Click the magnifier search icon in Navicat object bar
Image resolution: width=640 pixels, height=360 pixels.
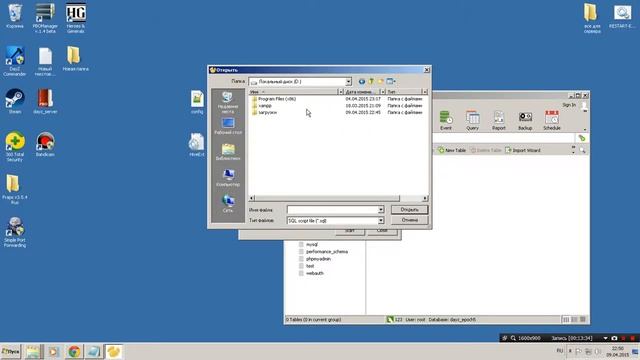pyautogui.click(x=582, y=150)
